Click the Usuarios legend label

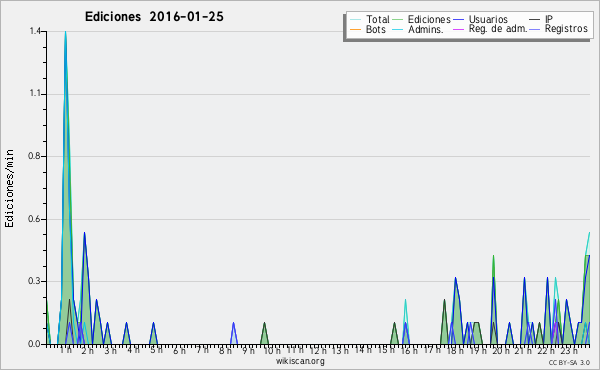[488, 19]
